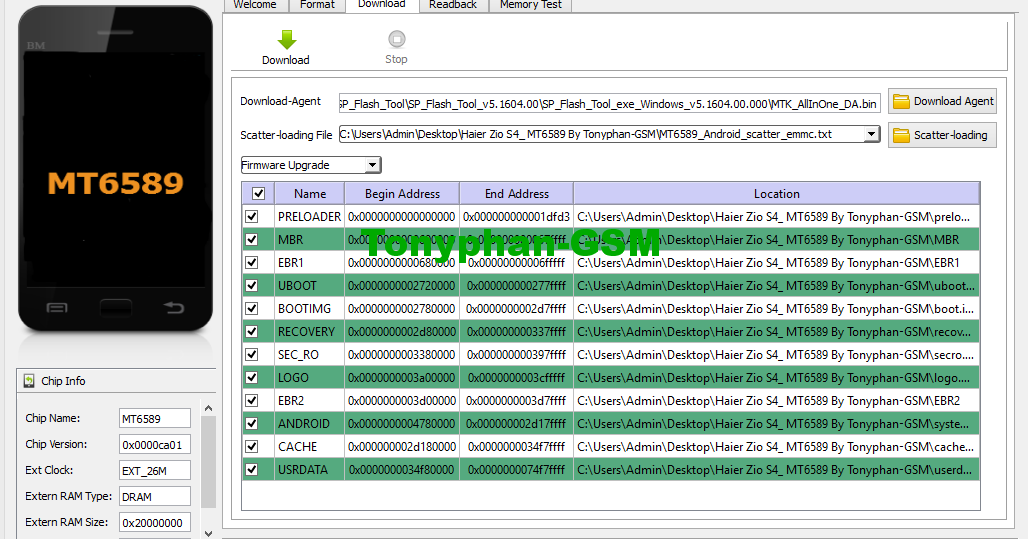Viewport: 1028px width, 539px height.
Task: Select the PRELOADER row name cell
Action: pyautogui.click(x=309, y=216)
